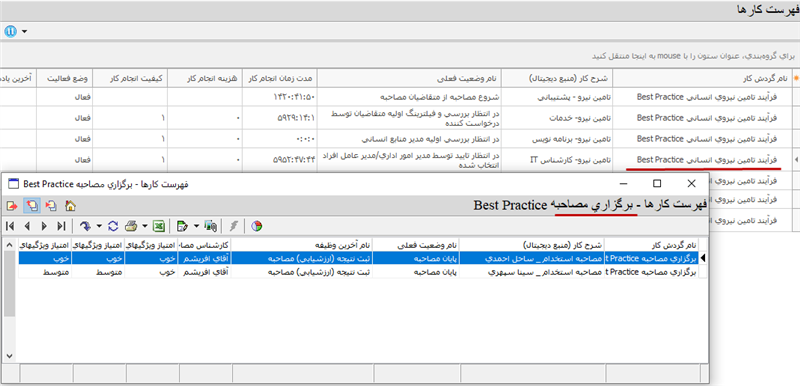Click the blue pause icon at top left

pyautogui.click(x=10, y=32)
